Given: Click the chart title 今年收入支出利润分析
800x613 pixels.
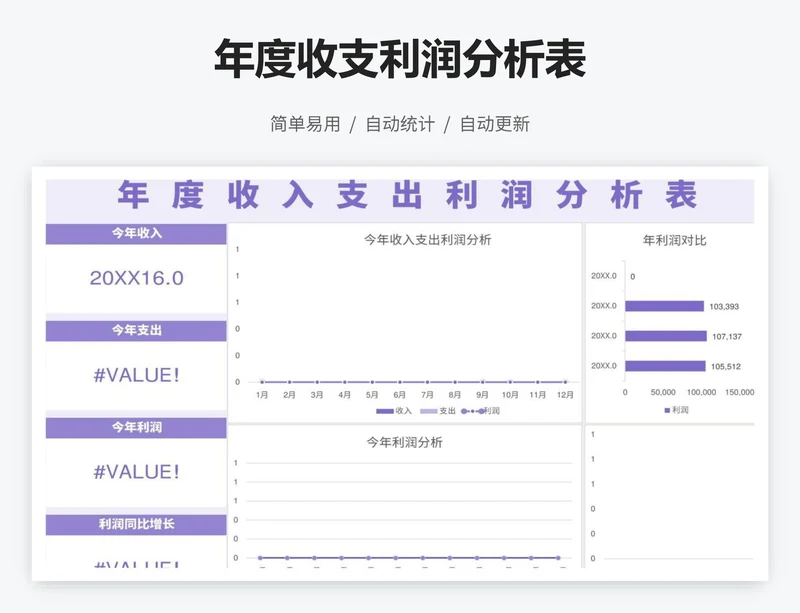Looking at the screenshot, I should pyautogui.click(x=427, y=240).
